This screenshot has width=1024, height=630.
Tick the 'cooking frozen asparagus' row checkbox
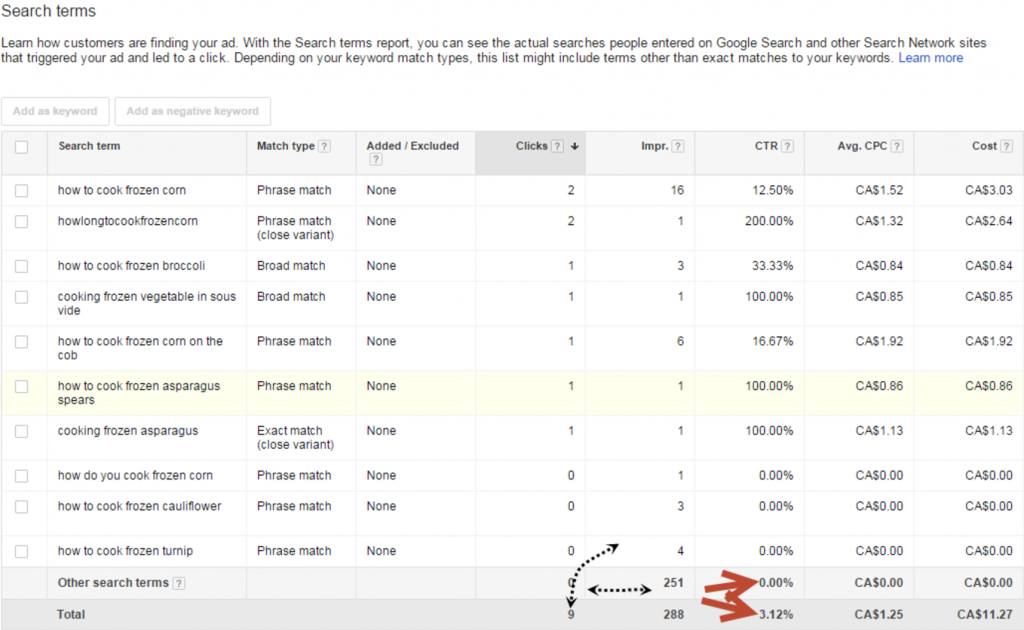click(x=22, y=431)
